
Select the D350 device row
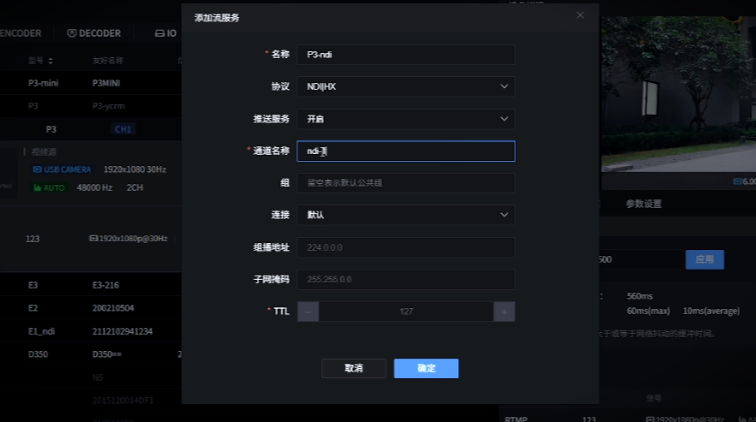point(91,354)
